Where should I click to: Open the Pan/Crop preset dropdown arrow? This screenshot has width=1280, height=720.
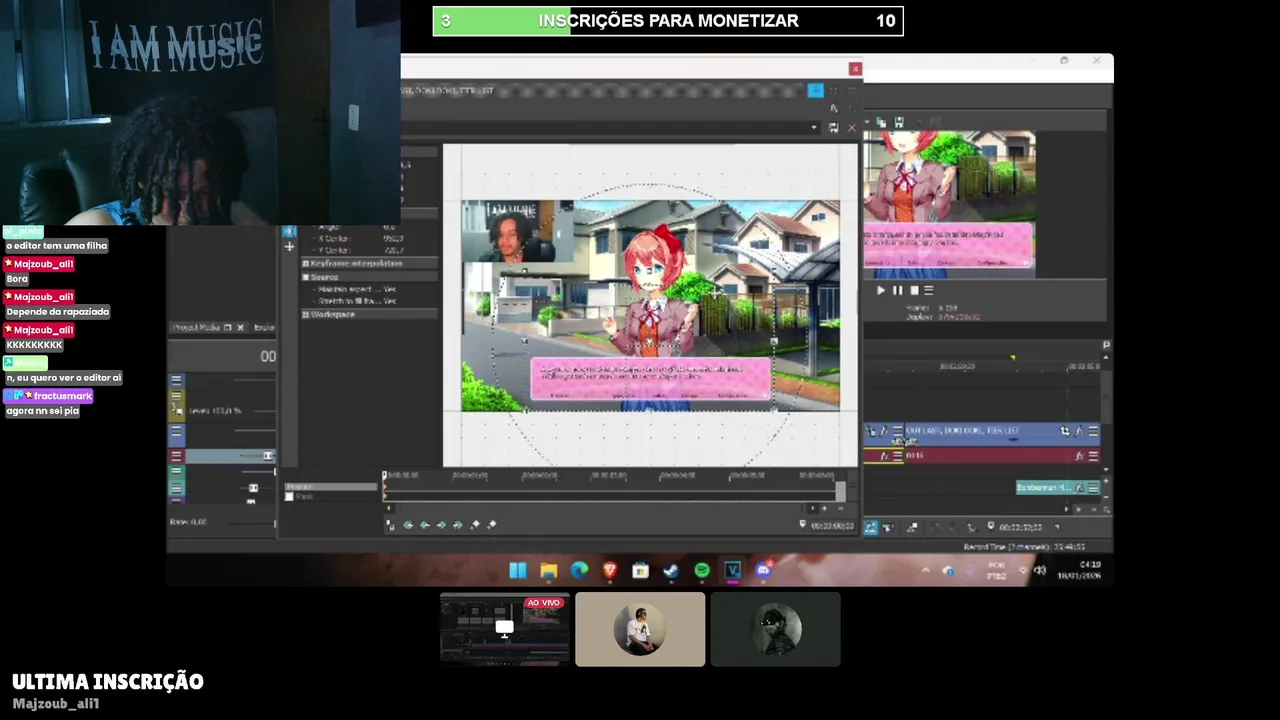(x=814, y=127)
